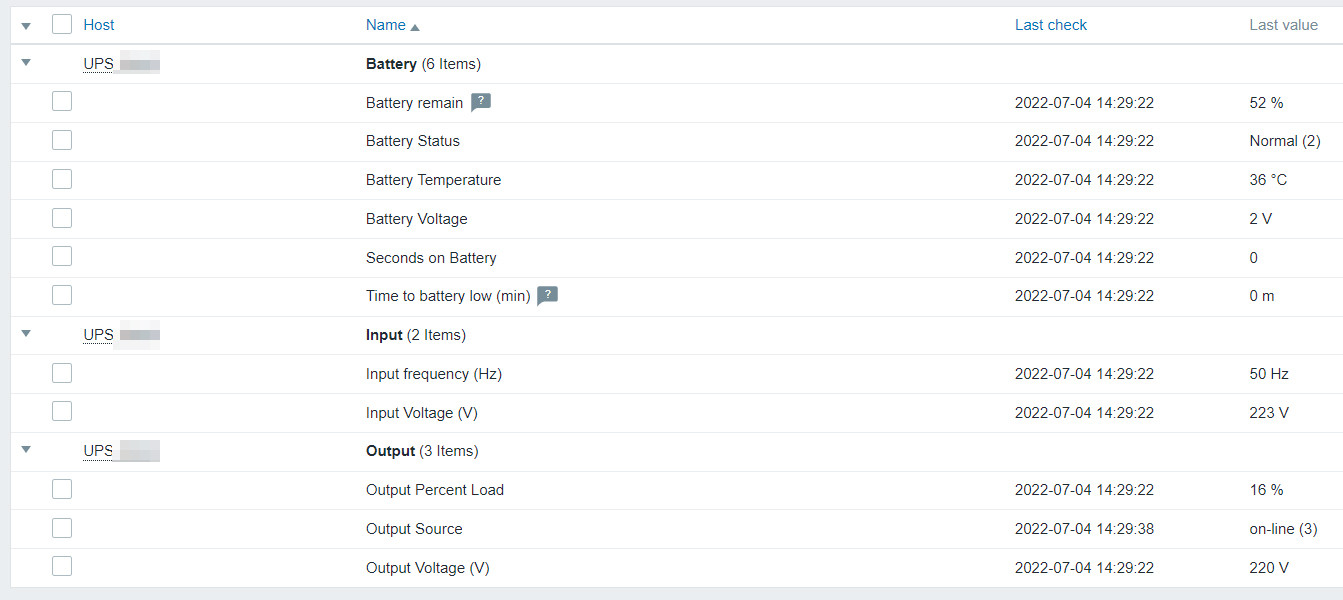Check the Output Percent Load checkbox
This screenshot has width=1343, height=600.
[x=62, y=489]
